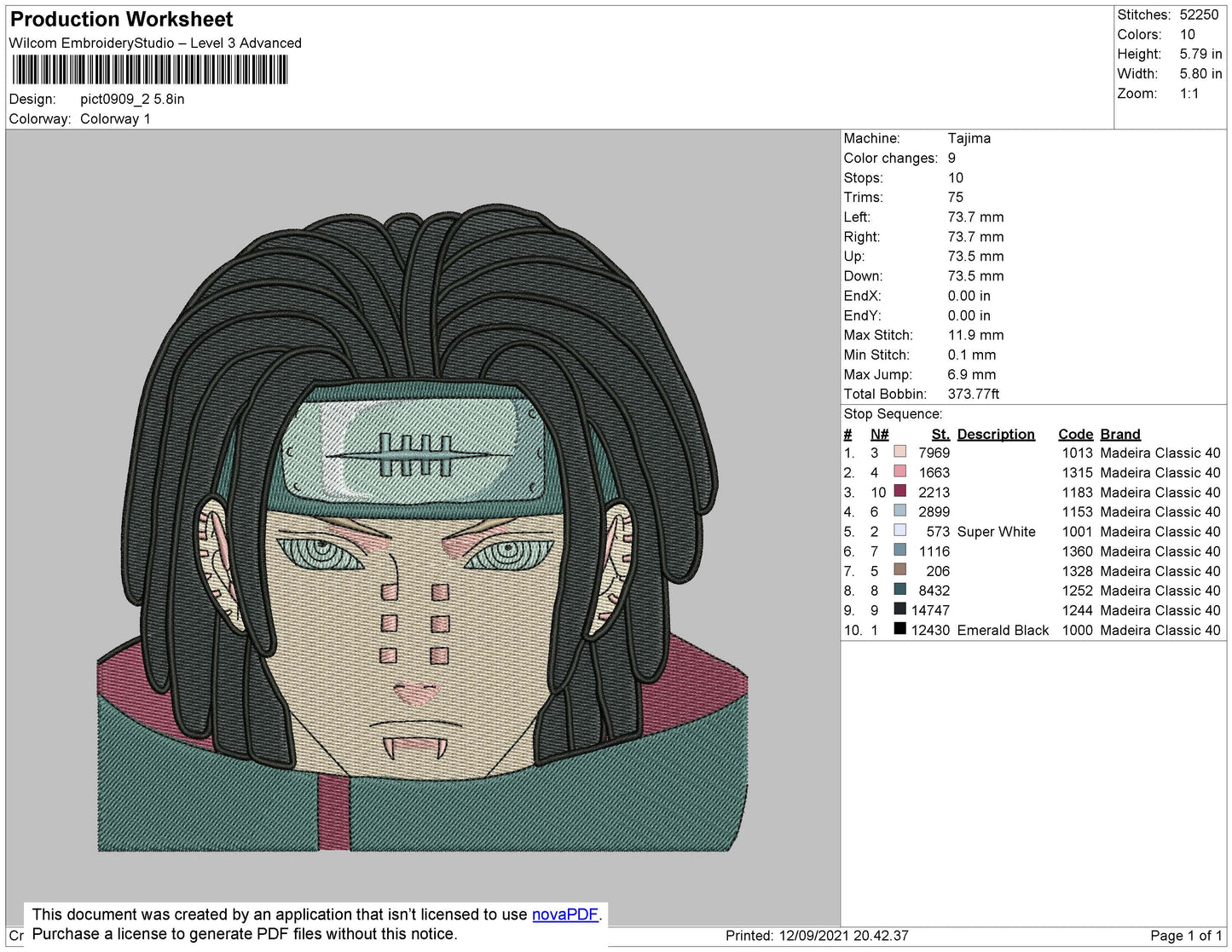The width and height of the screenshot is (1232, 952).
Task: Click the 'Page 1 of 1' footer text
Action: click(x=1186, y=936)
